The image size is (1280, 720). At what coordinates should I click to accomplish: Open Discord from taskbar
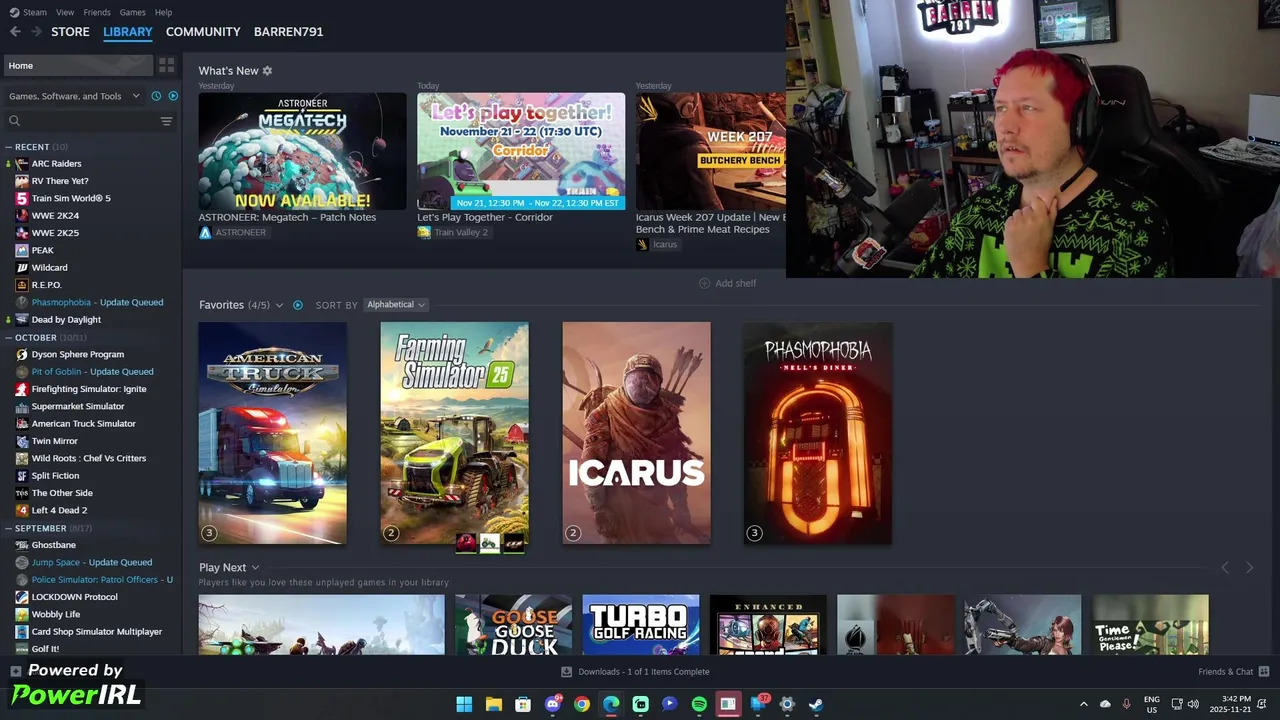pos(553,704)
